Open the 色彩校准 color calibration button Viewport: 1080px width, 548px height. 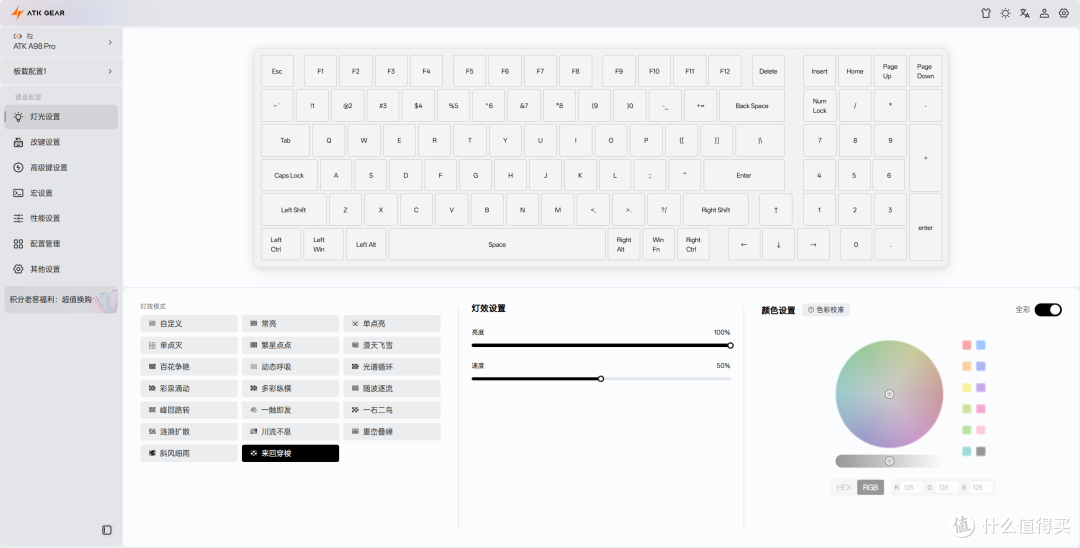(826, 310)
